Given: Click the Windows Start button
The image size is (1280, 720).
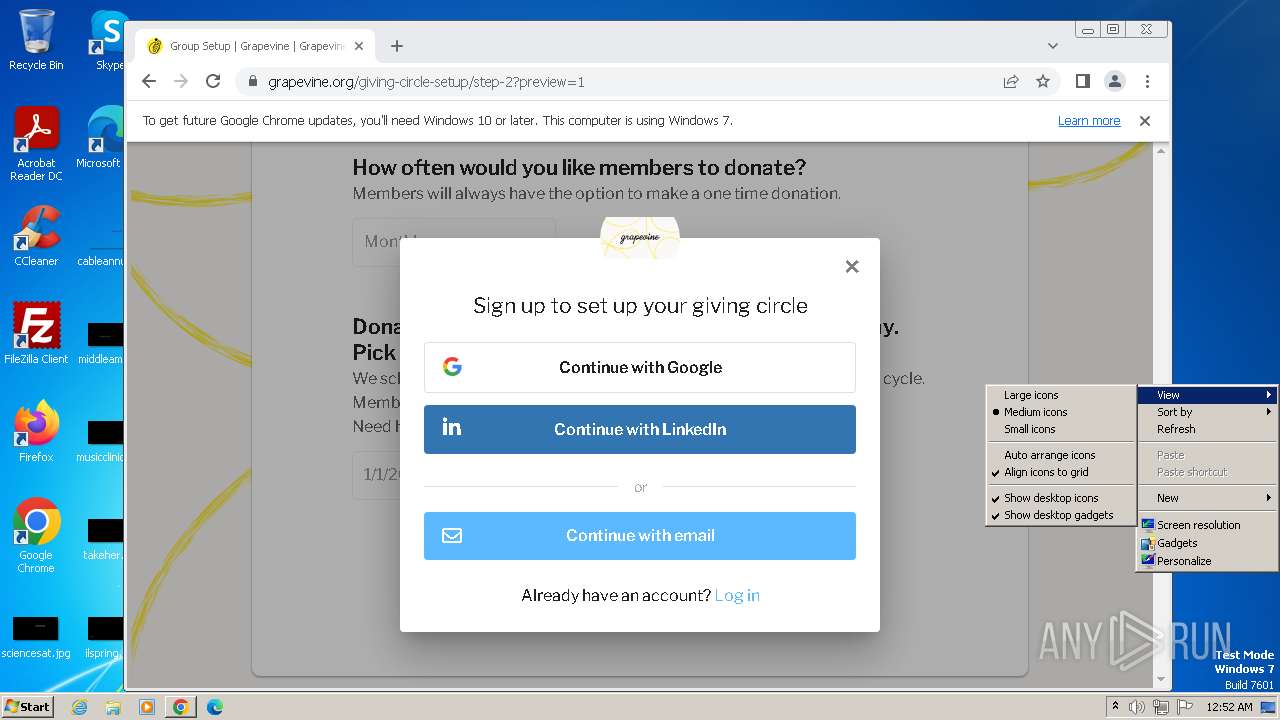Looking at the screenshot, I should click(x=27, y=706).
